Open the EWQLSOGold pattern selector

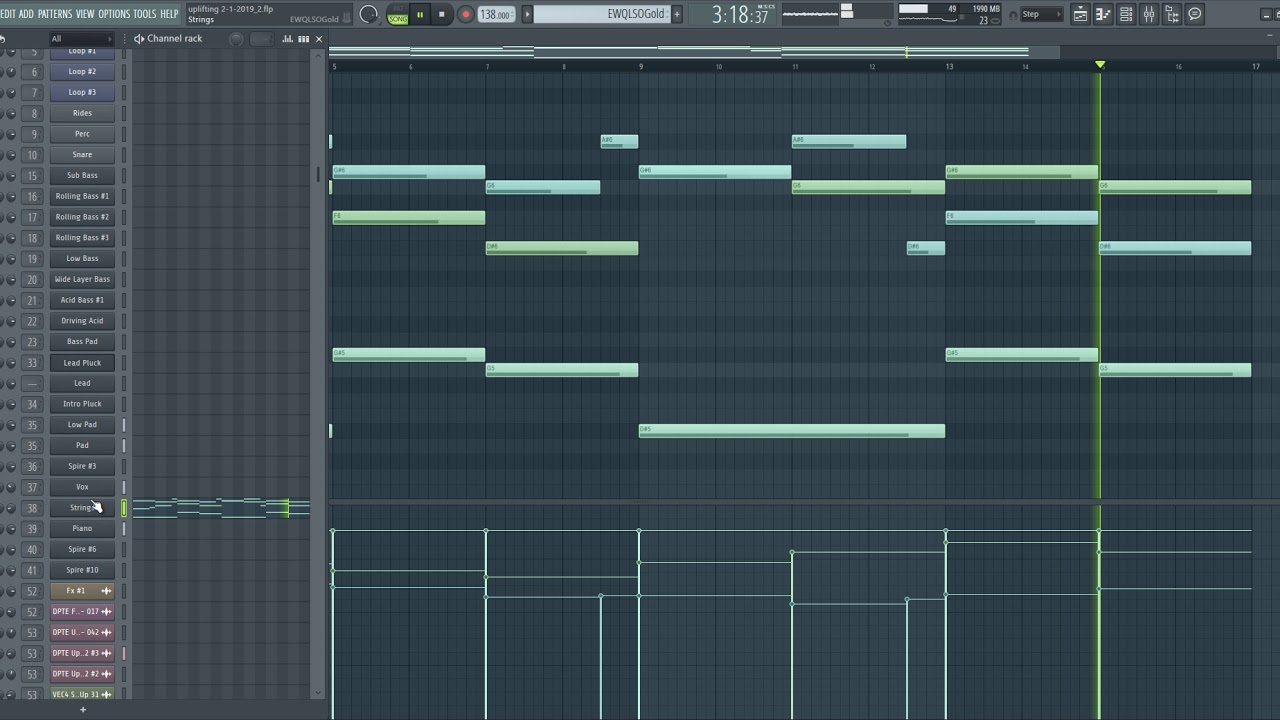[602, 14]
